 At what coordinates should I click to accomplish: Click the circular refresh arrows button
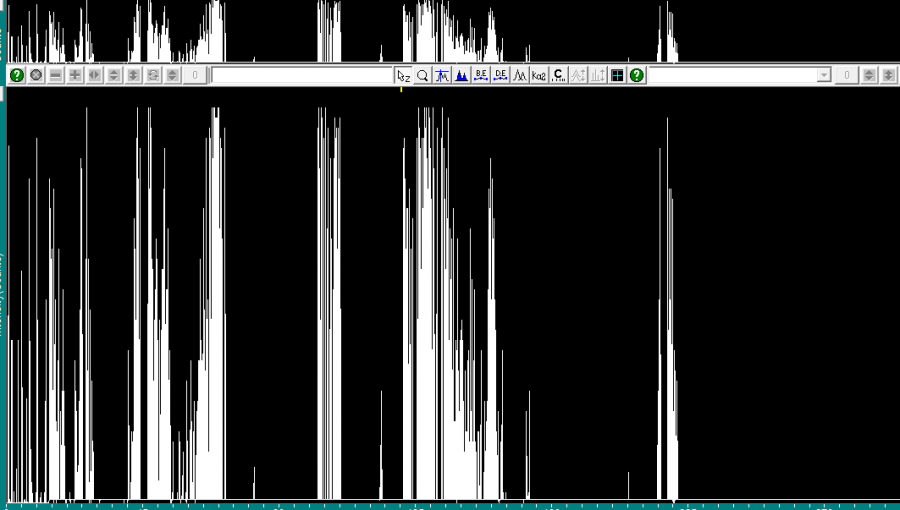point(153,75)
